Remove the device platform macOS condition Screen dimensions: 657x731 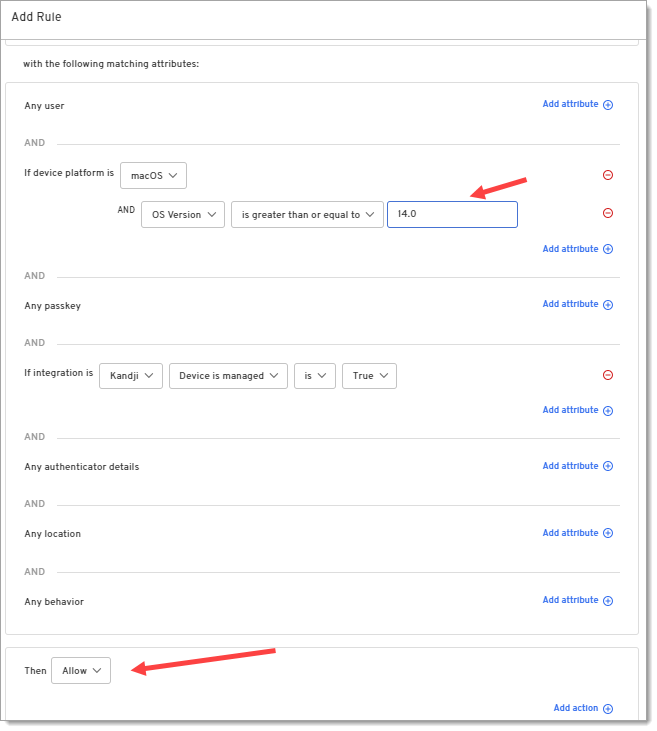click(x=608, y=175)
